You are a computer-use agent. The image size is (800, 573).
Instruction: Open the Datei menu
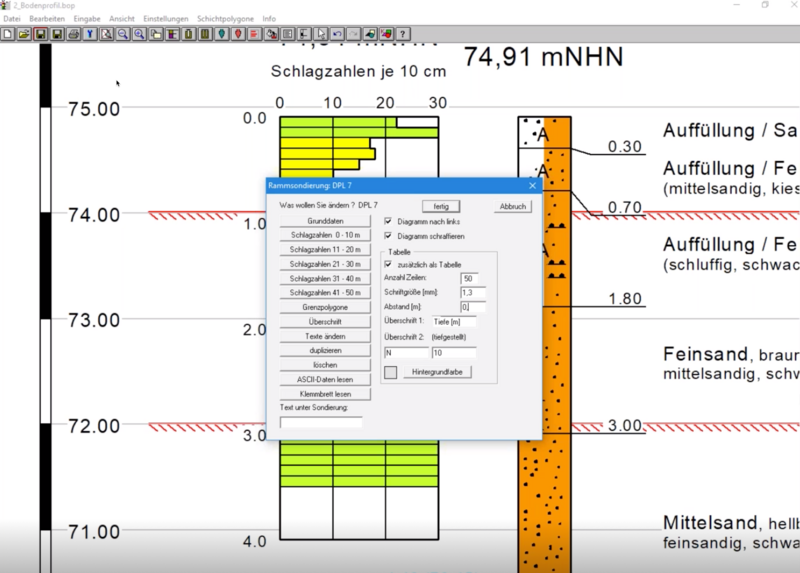tap(12, 19)
